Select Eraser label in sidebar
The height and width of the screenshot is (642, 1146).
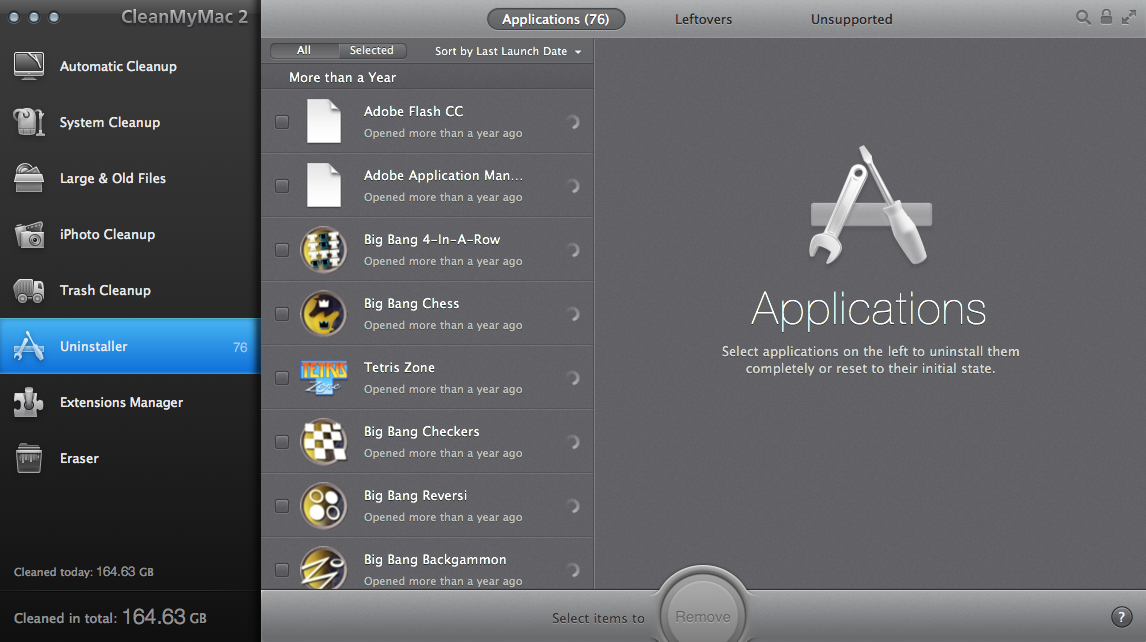(x=79, y=458)
